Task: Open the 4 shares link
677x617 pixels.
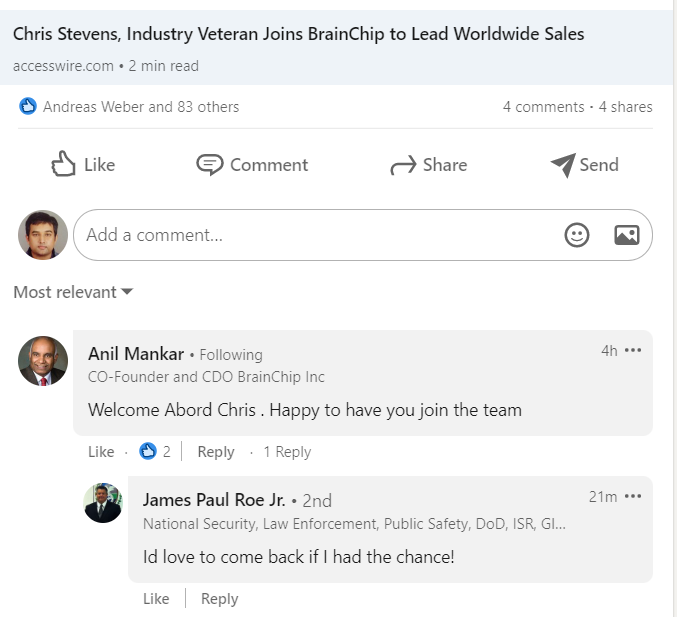Action: 625,107
